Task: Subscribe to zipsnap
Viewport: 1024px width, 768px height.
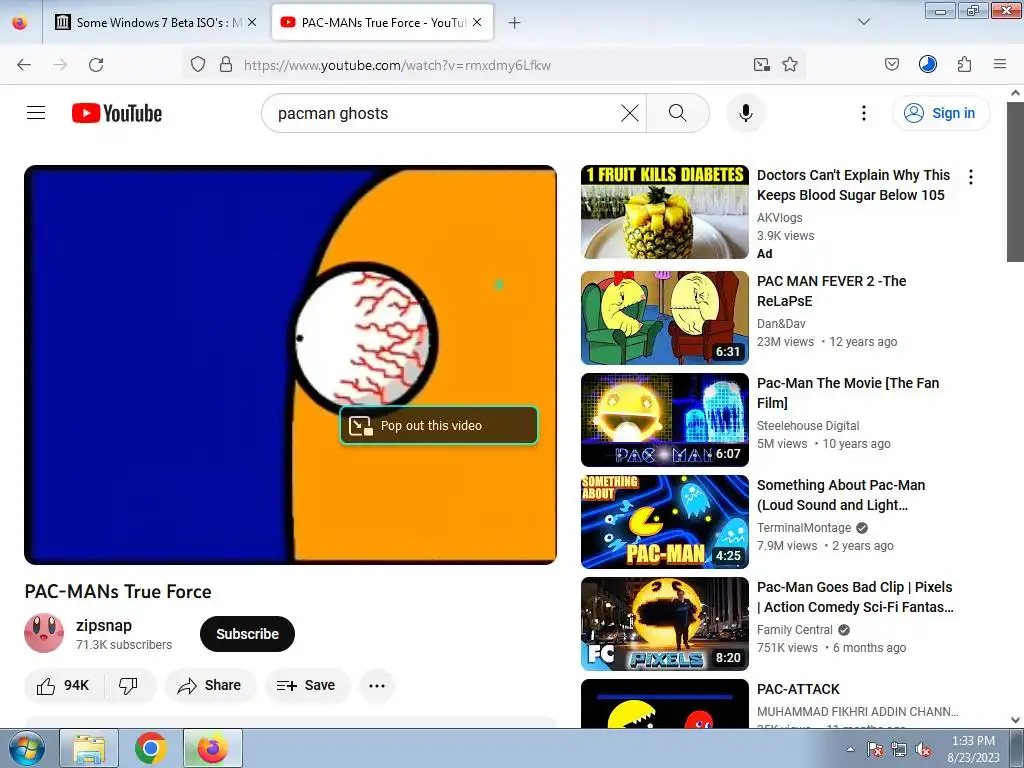Action: point(248,633)
